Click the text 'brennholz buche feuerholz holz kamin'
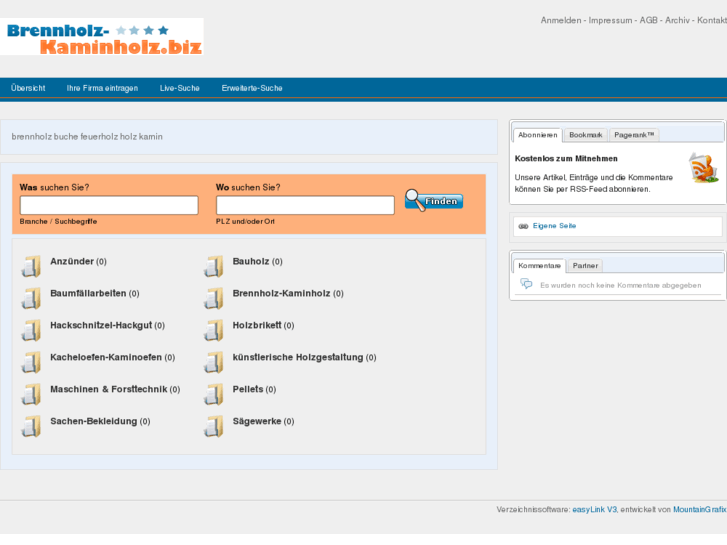727x545 pixels. (87, 137)
